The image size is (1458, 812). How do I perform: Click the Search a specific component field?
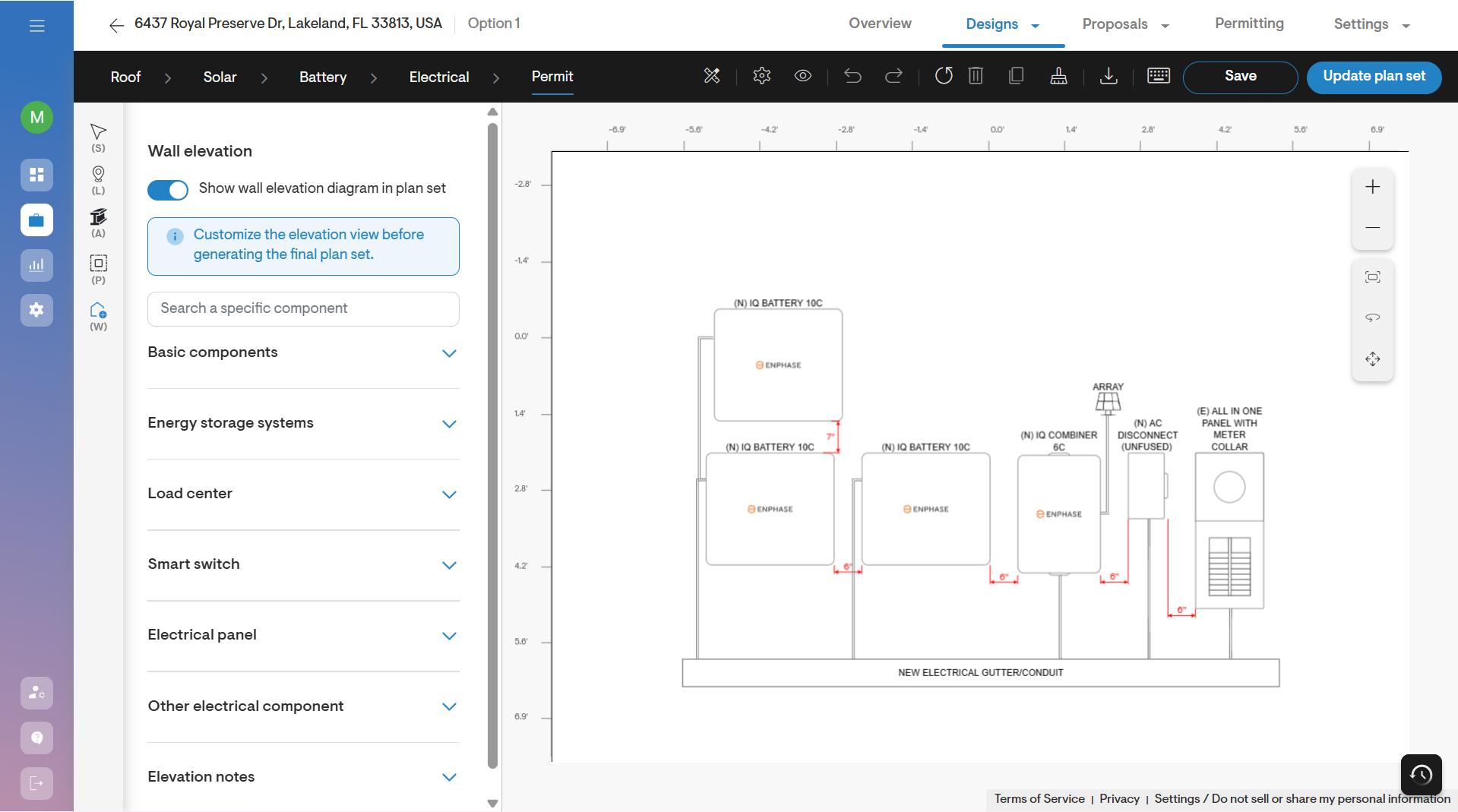(303, 308)
